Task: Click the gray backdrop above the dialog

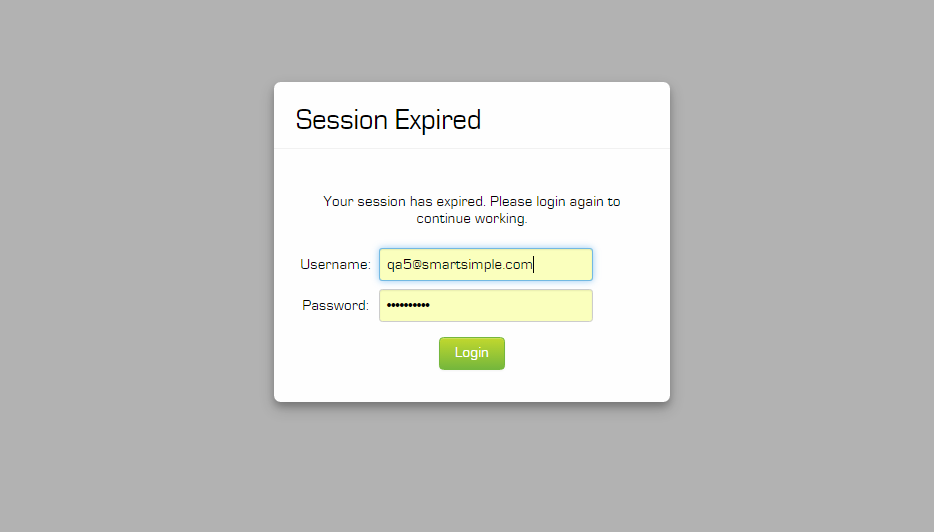Action: [471, 40]
